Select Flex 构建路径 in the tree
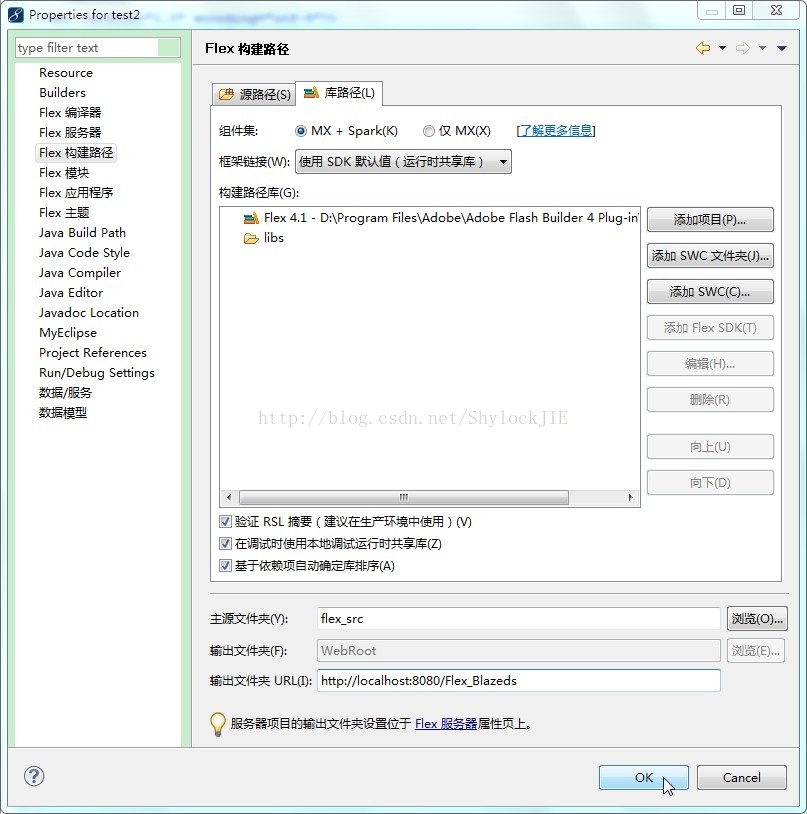The width and height of the screenshot is (807, 814). point(76,153)
